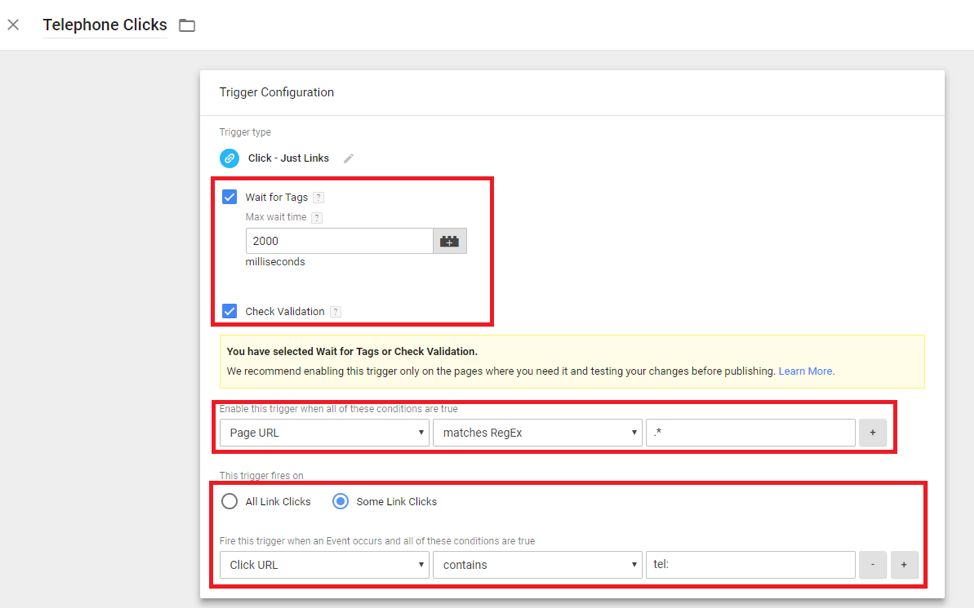Open the Click URL variable dropdown
974x608 pixels.
[324, 565]
